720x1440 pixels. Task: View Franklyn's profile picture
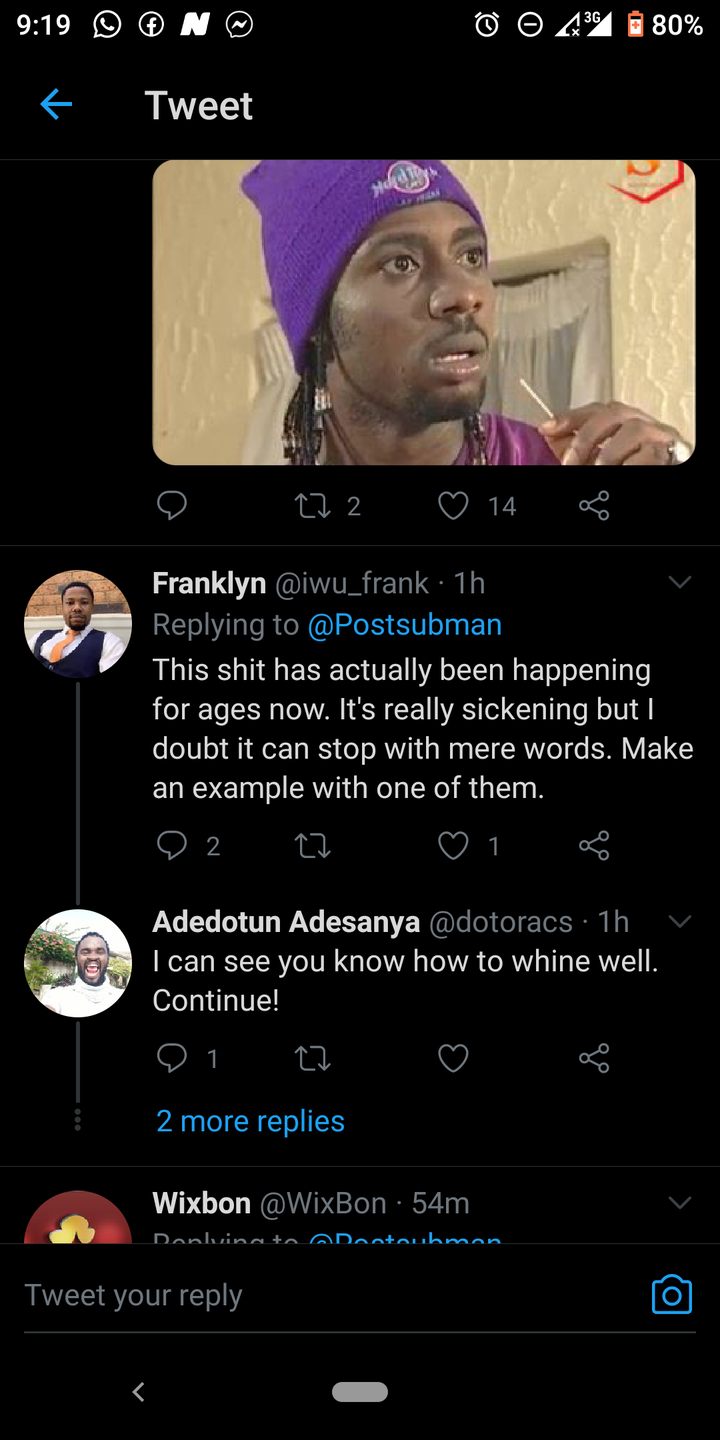point(78,624)
